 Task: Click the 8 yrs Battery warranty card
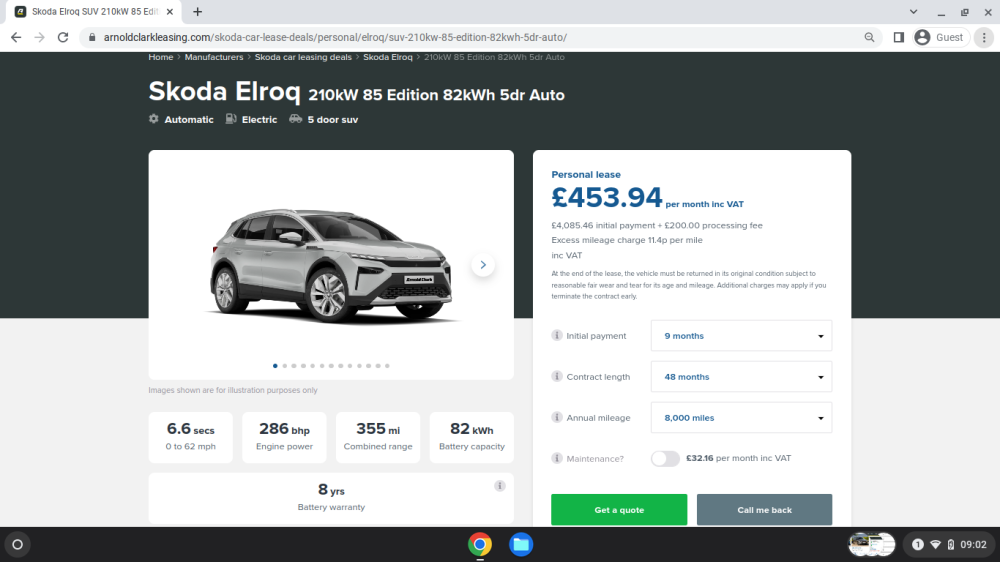point(331,498)
